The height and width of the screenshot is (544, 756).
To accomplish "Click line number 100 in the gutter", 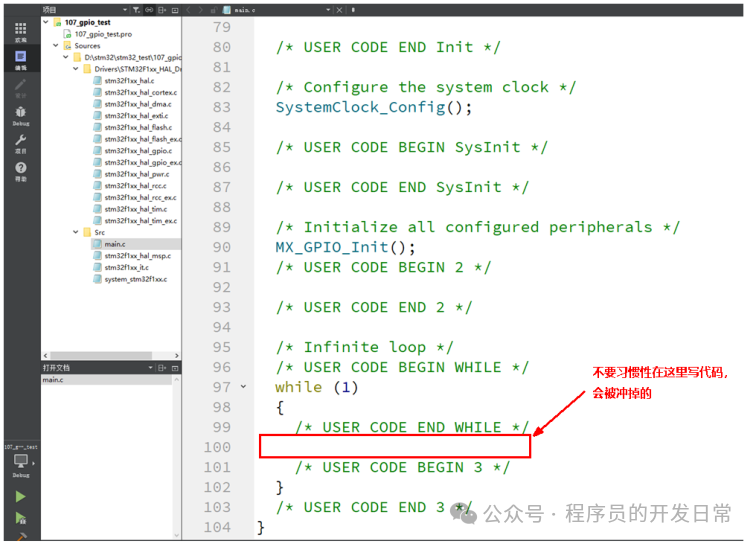I will [217, 447].
